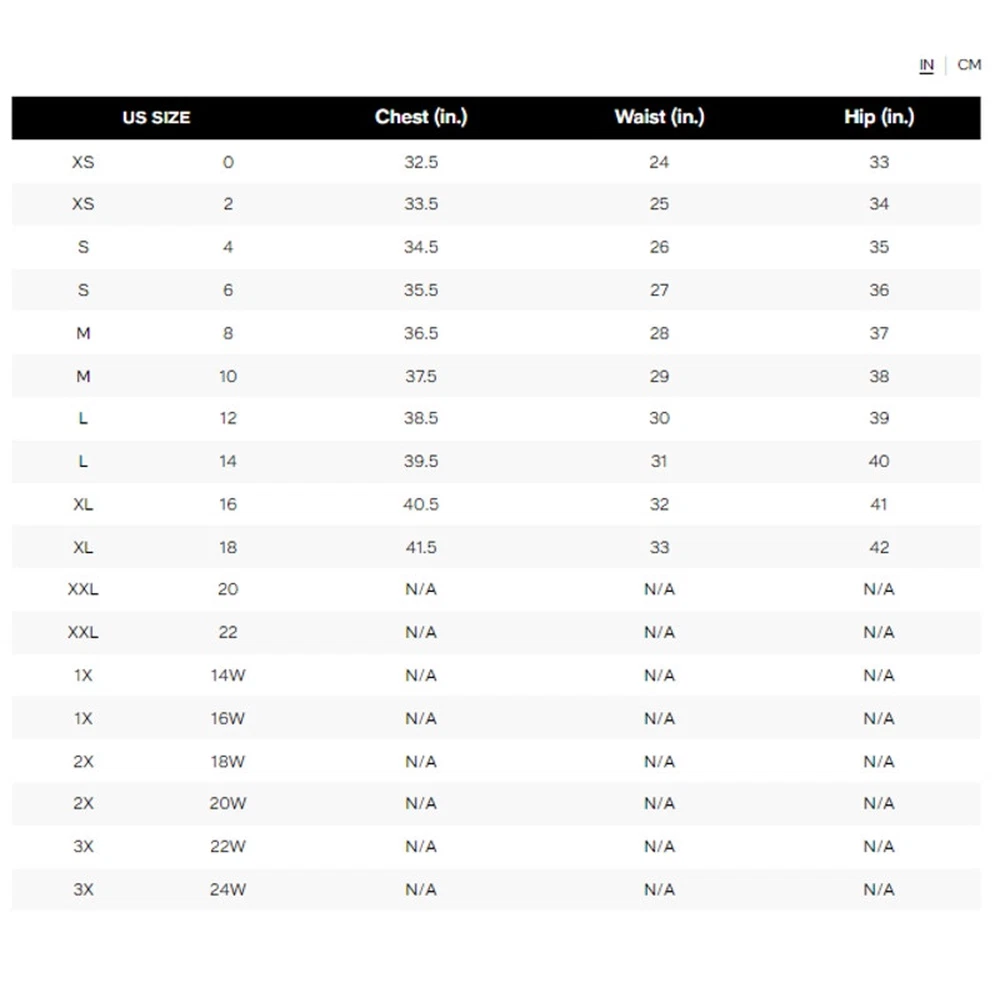Select the 32.5 chest measurement cell
The height and width of the screenshot is (1000, 1000).
tap(421, 162)
